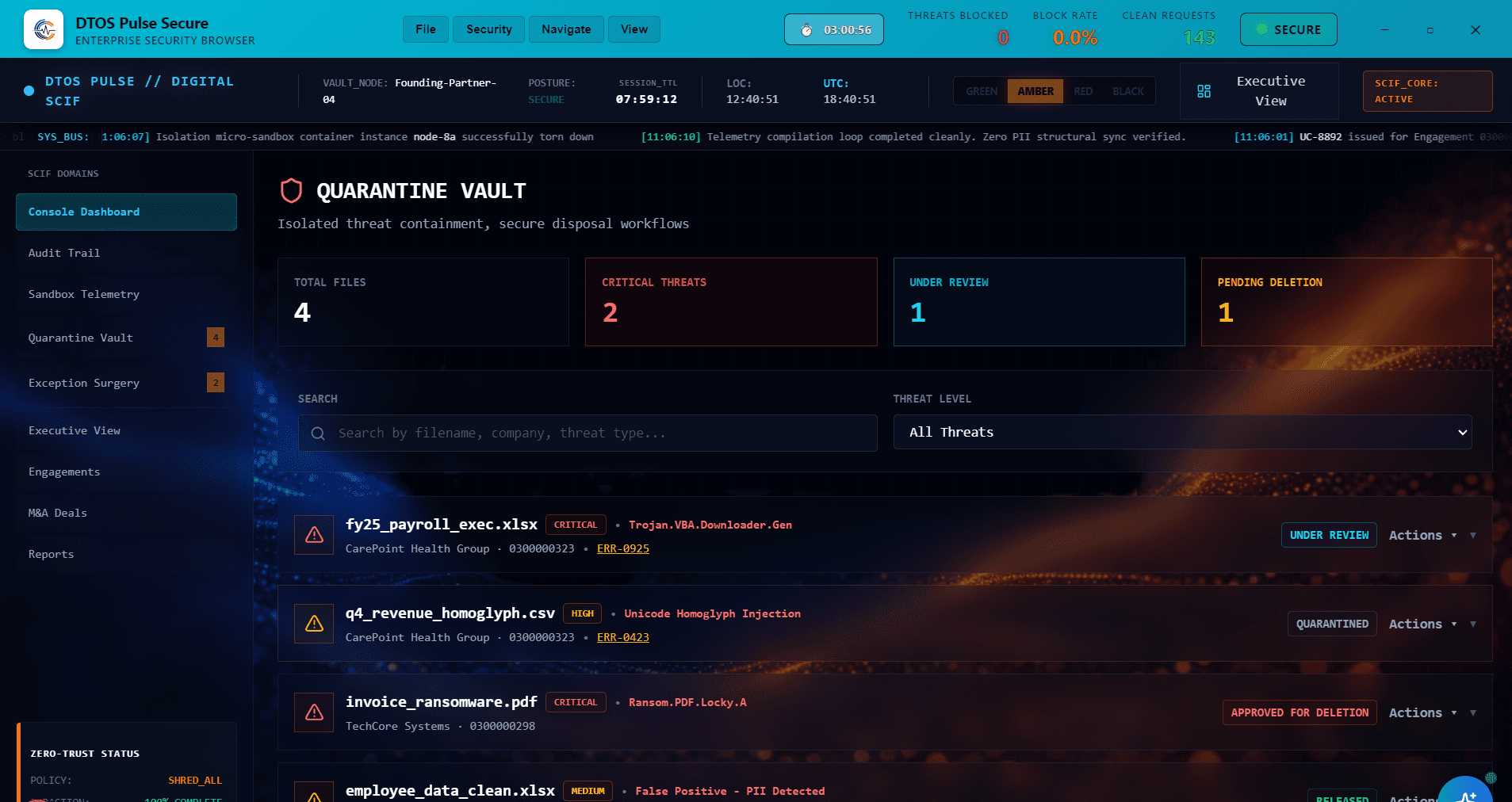Click warning icon for q4_revenue_homoglyph.csv
1512x802 pixels.
pyautogui.click(x=314, y=624)
